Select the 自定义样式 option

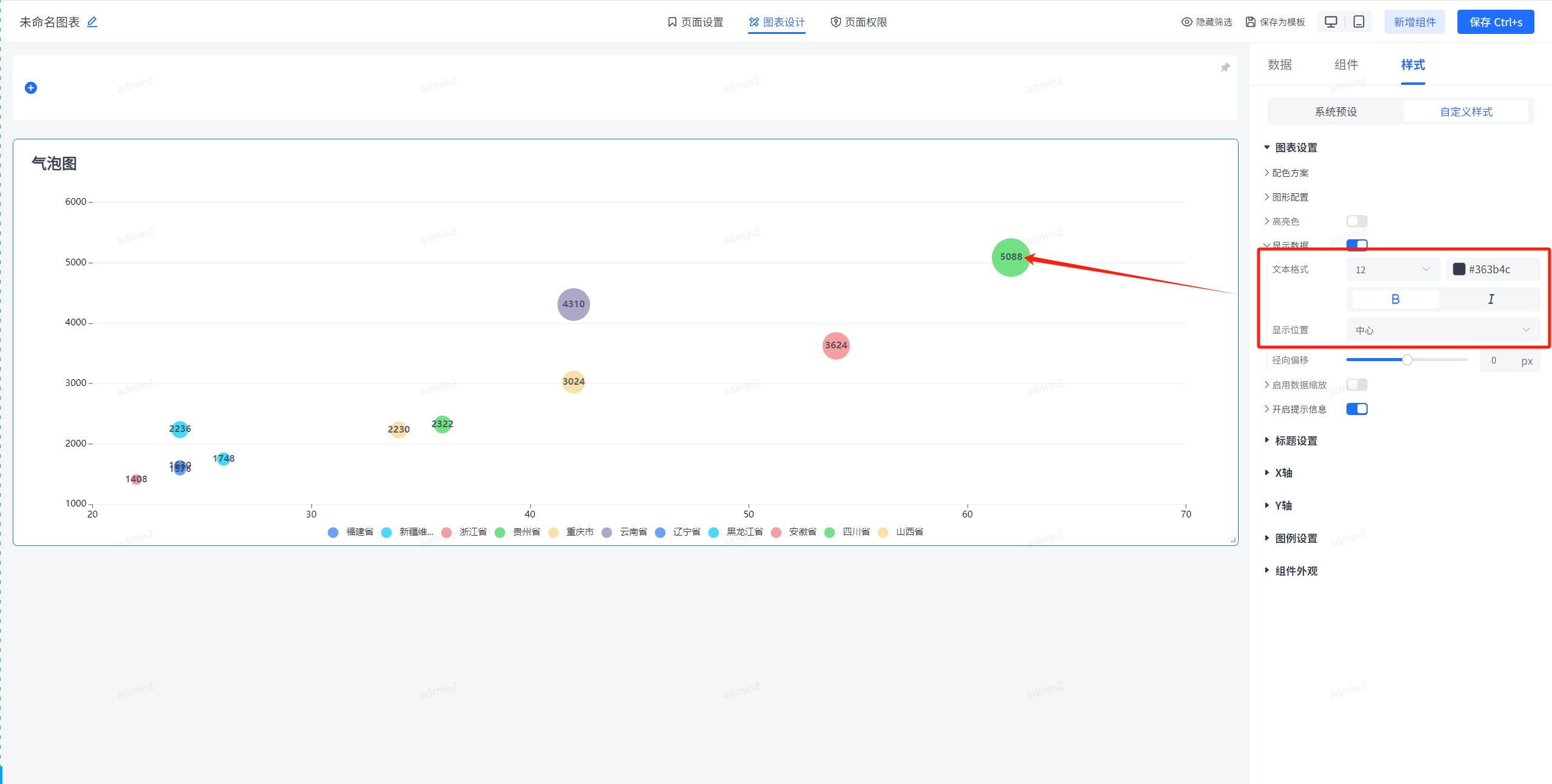point(1466,112)
